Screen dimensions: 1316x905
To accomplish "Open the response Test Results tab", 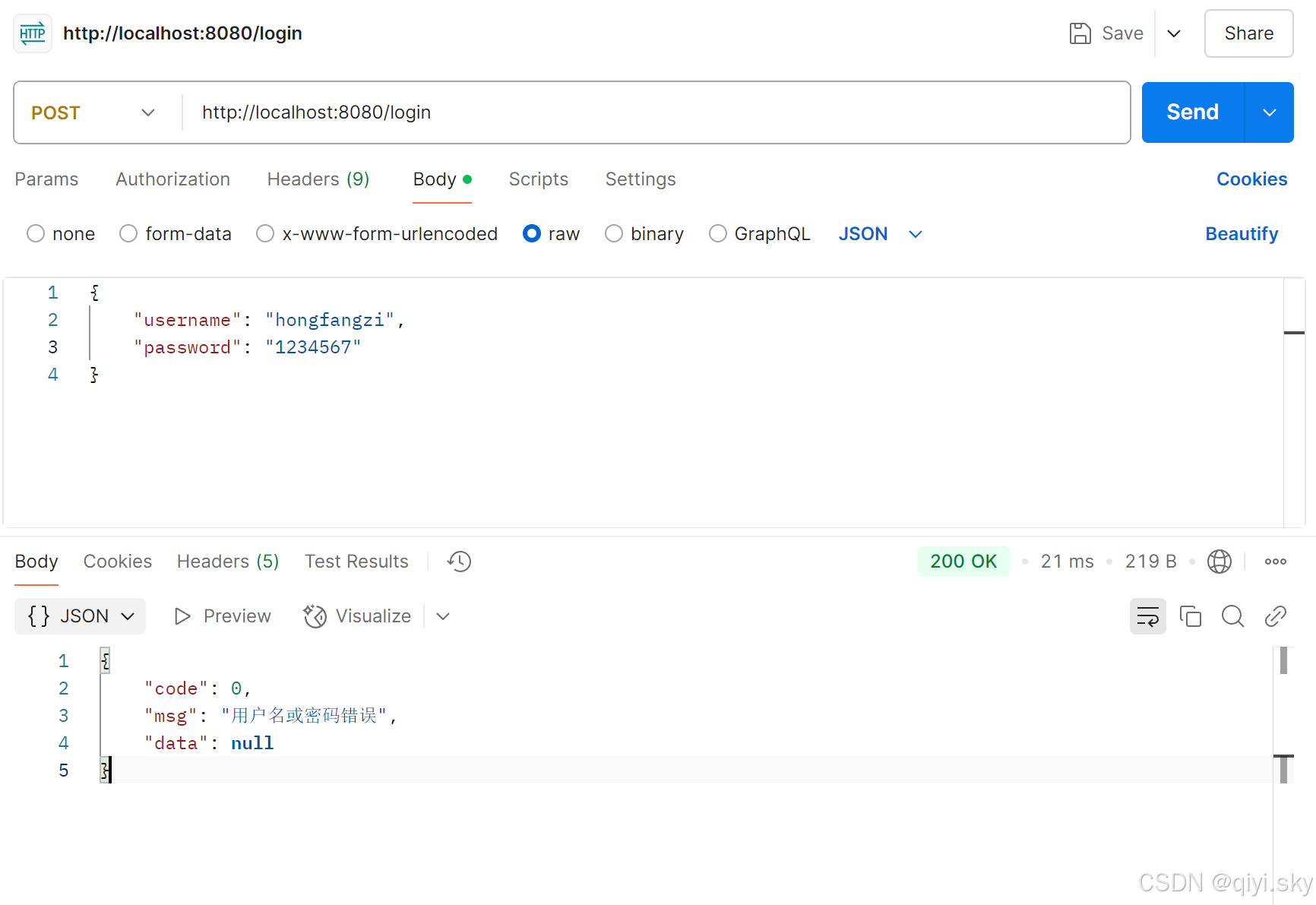I will coord(356,562).
